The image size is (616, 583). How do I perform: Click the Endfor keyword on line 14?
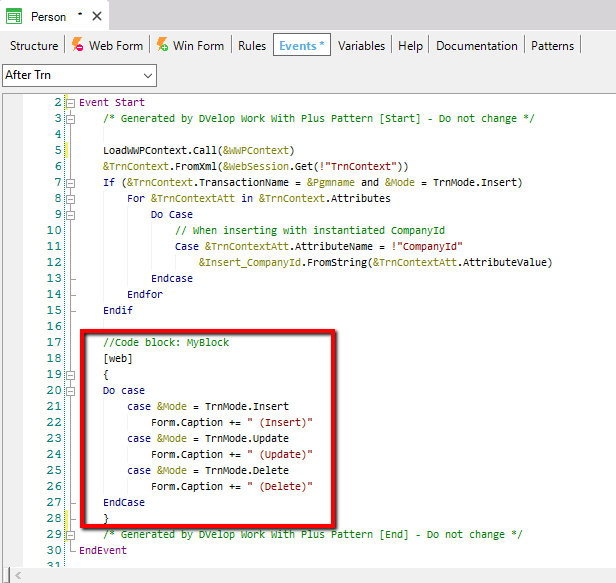click(x=145, y=294)
